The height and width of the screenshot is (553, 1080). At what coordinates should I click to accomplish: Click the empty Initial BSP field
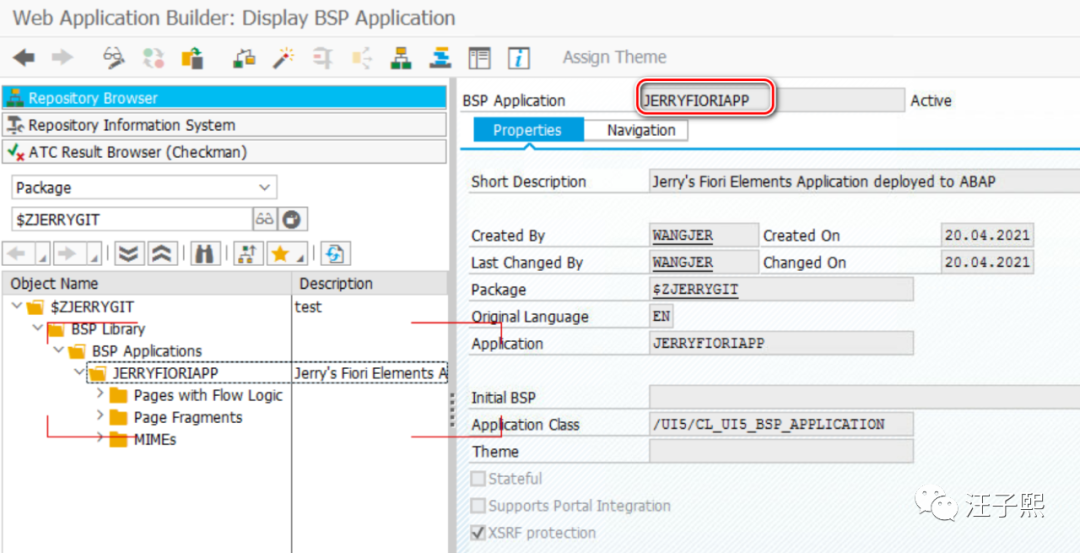click(x=864, y=397)
